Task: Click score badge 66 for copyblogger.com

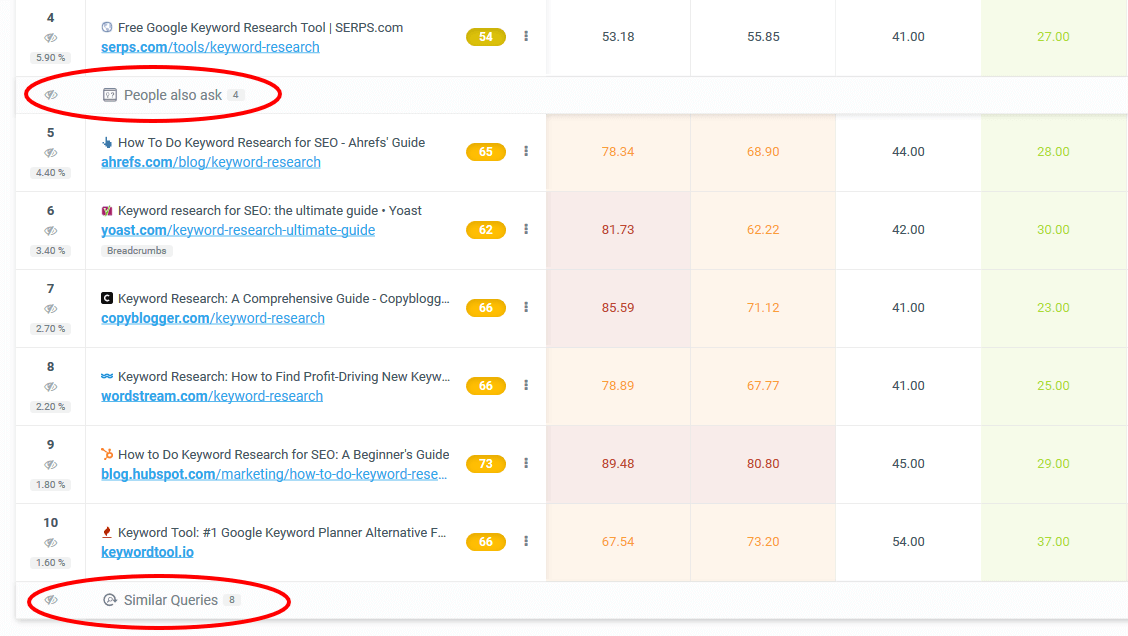Action: 486,308
